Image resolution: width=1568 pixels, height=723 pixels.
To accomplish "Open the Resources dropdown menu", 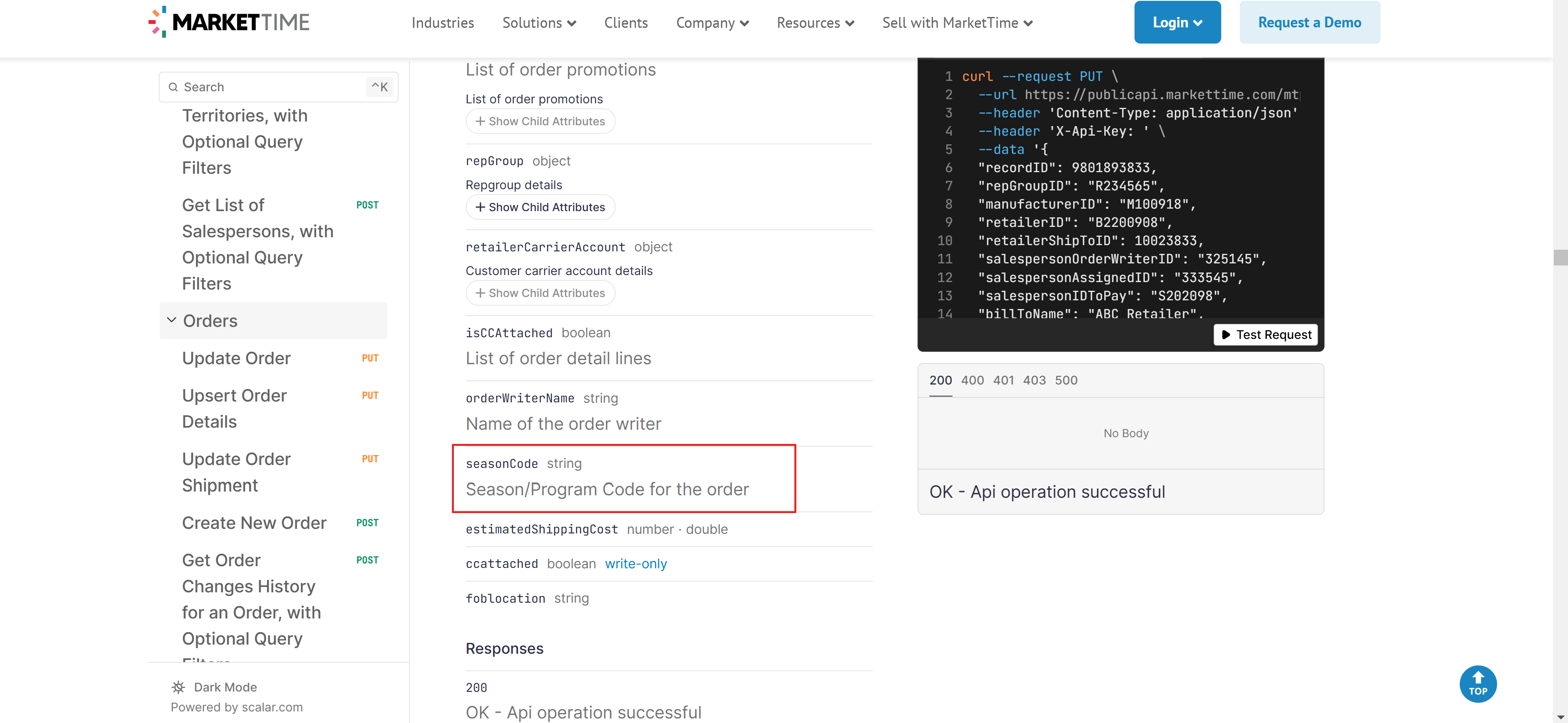I will 816,22.
